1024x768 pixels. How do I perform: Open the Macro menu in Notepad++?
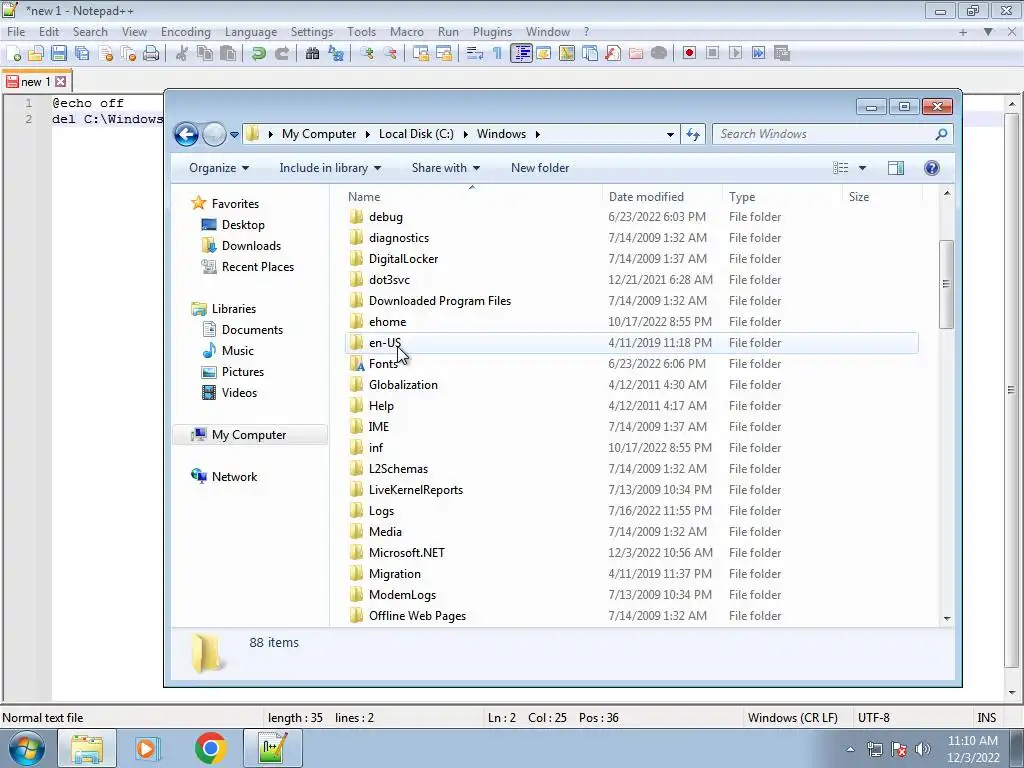(406, 31)
